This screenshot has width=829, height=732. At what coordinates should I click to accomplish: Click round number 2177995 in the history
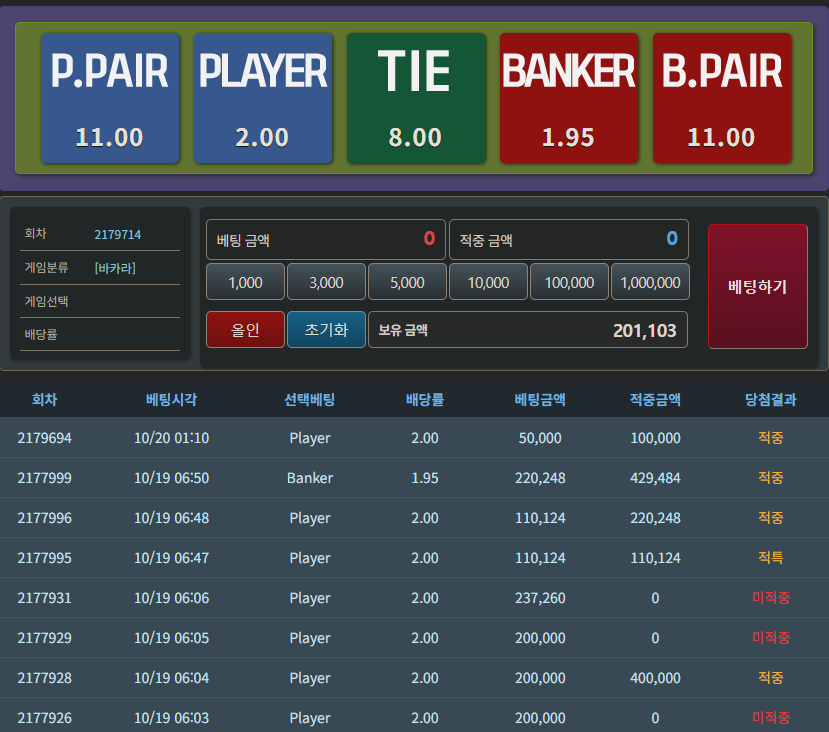coord(44,558)
